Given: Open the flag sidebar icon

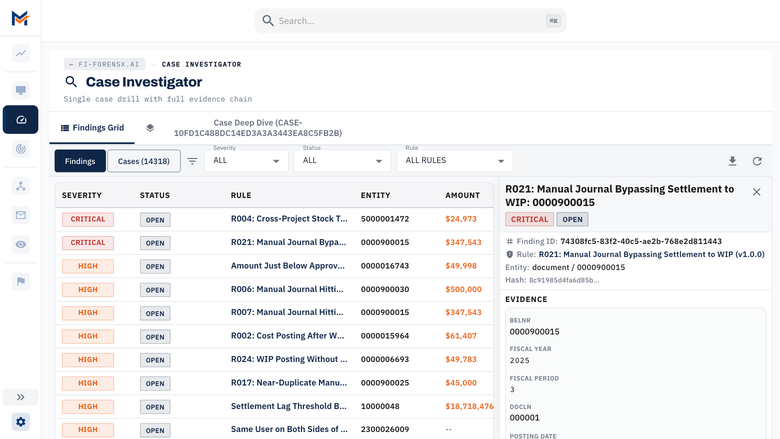Looking at the screenshot, I should 20,281.
